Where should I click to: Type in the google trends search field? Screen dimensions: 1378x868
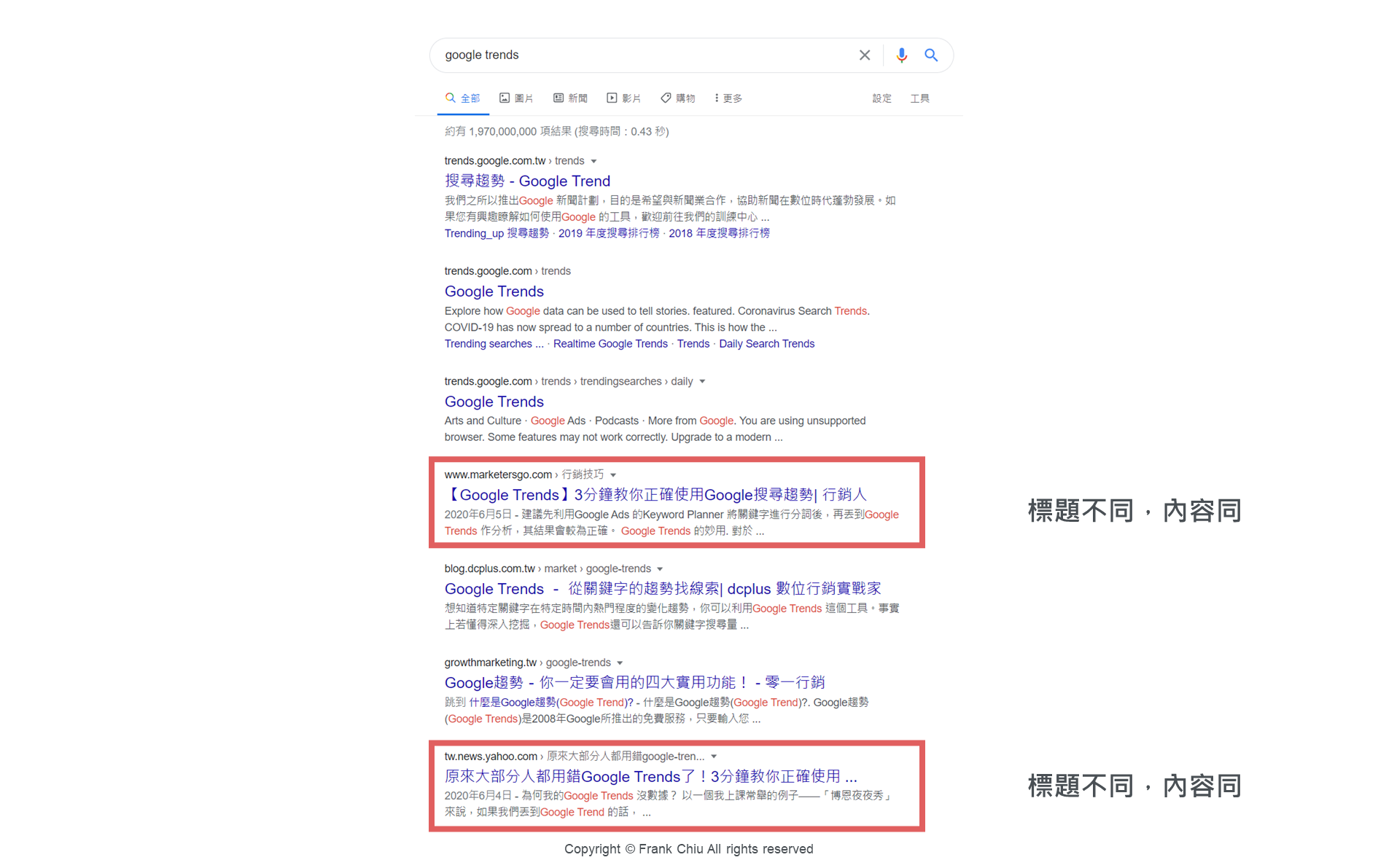(642, 55)
